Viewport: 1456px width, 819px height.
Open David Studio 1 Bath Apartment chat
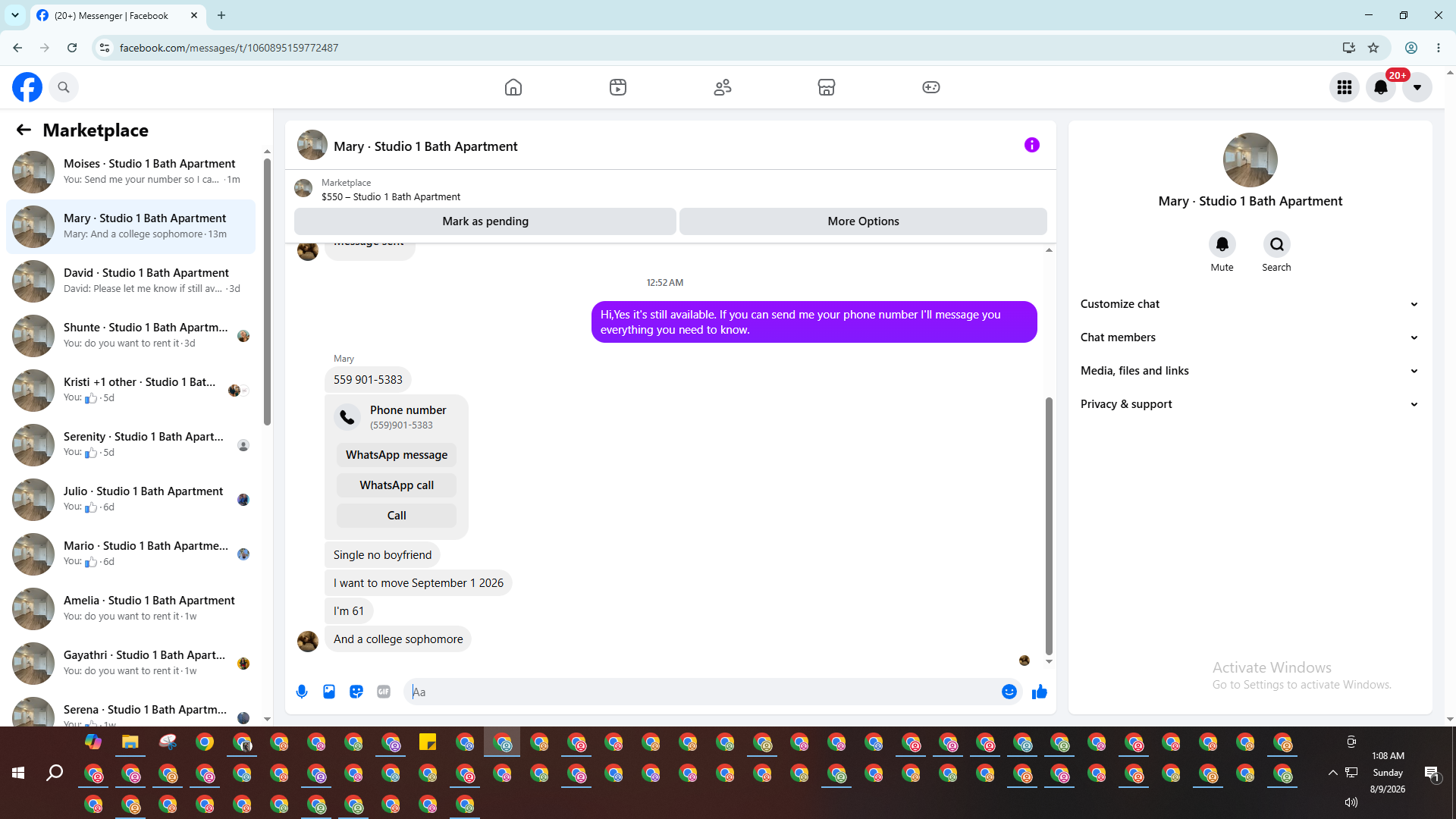click(x=130, y=281)
